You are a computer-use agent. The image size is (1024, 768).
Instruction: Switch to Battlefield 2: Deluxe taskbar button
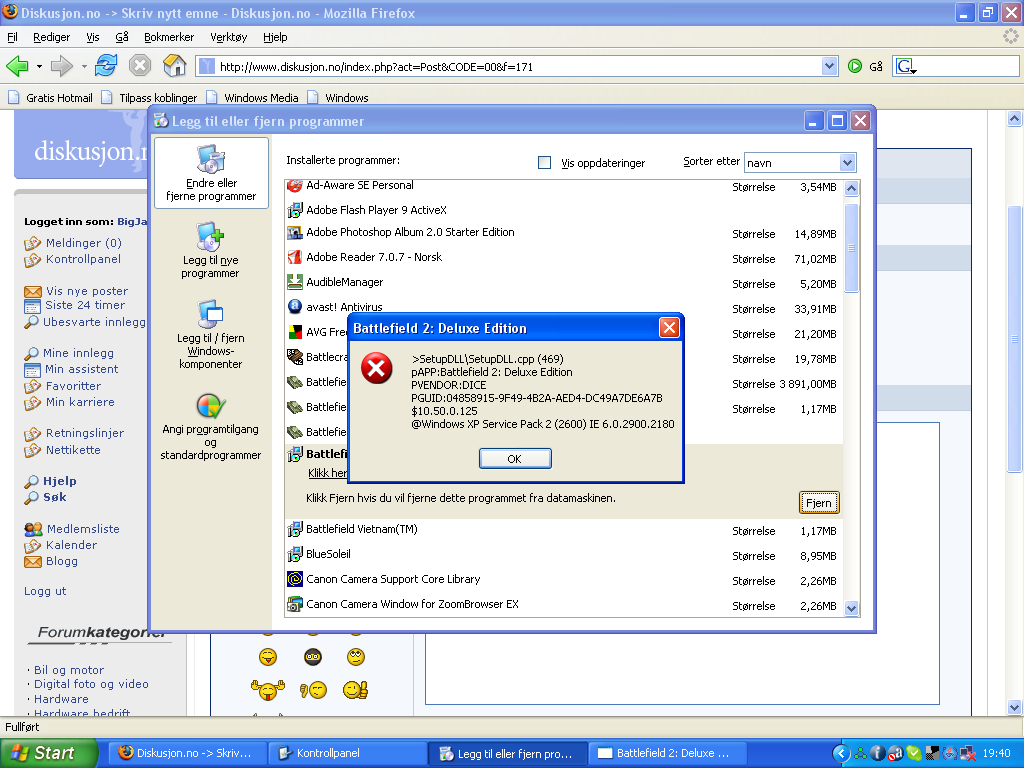point(666,753)
